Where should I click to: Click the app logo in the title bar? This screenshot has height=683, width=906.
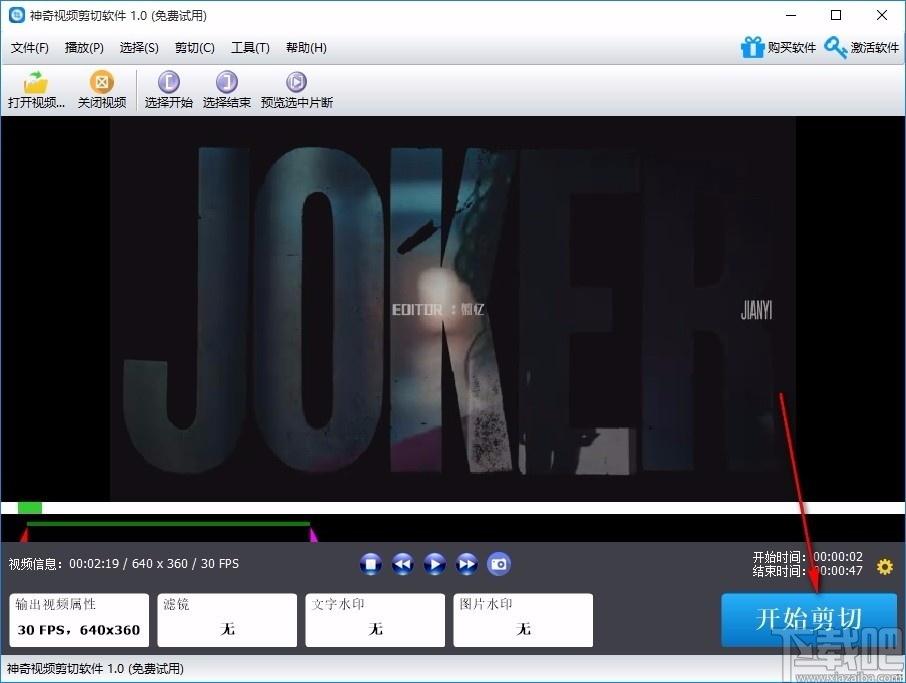(17, 15)
